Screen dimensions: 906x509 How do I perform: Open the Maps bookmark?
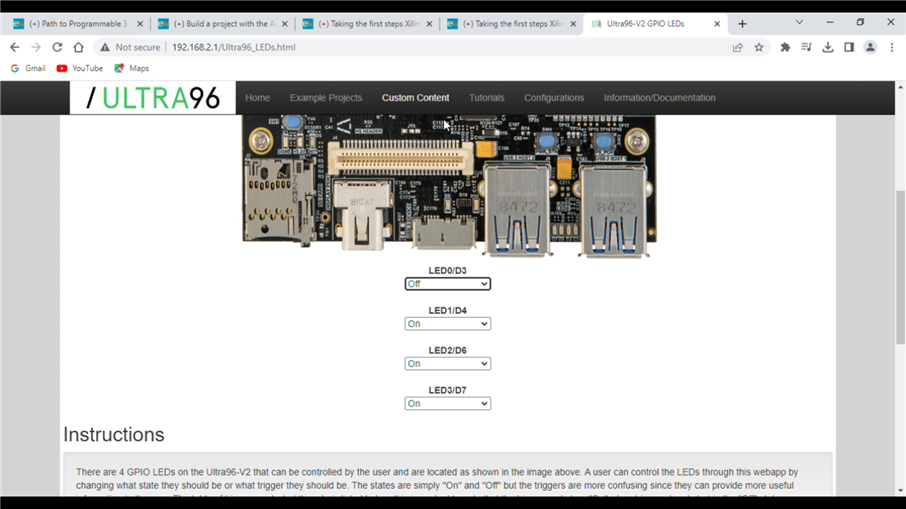coord(132,68)
